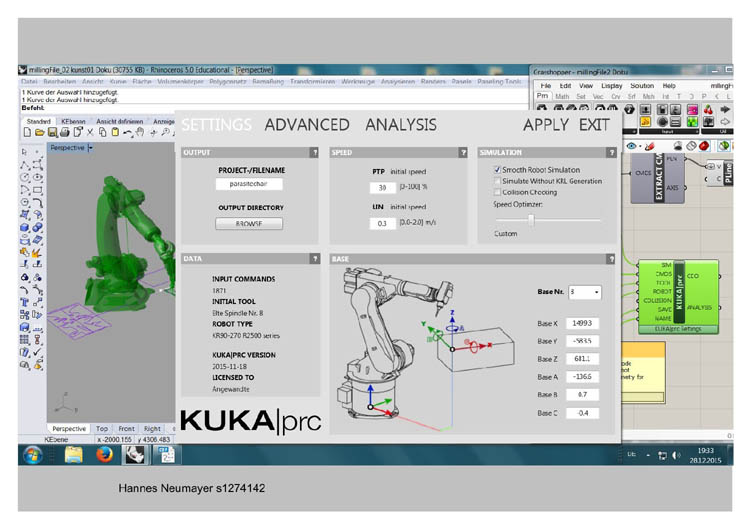Switch to the Top viewport tab
Viewport: 750px width, 529px height.
(102, 429)
